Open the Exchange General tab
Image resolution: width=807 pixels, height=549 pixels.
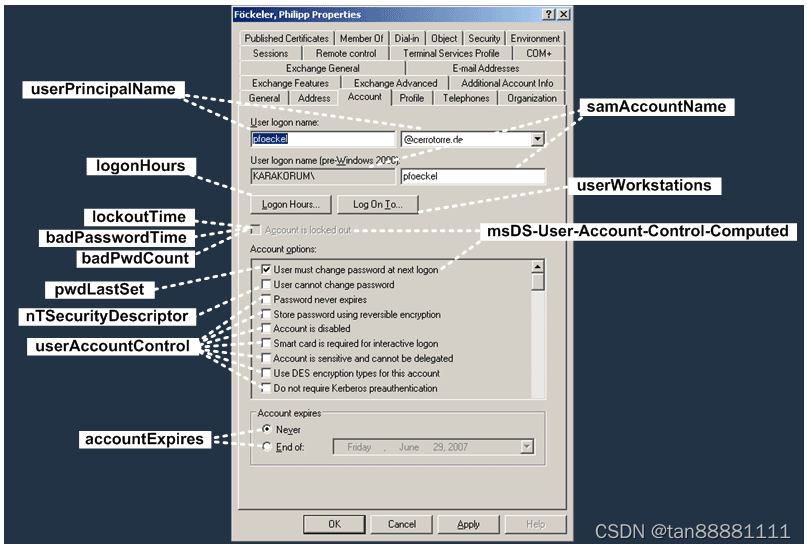click(x=323, y=68)
